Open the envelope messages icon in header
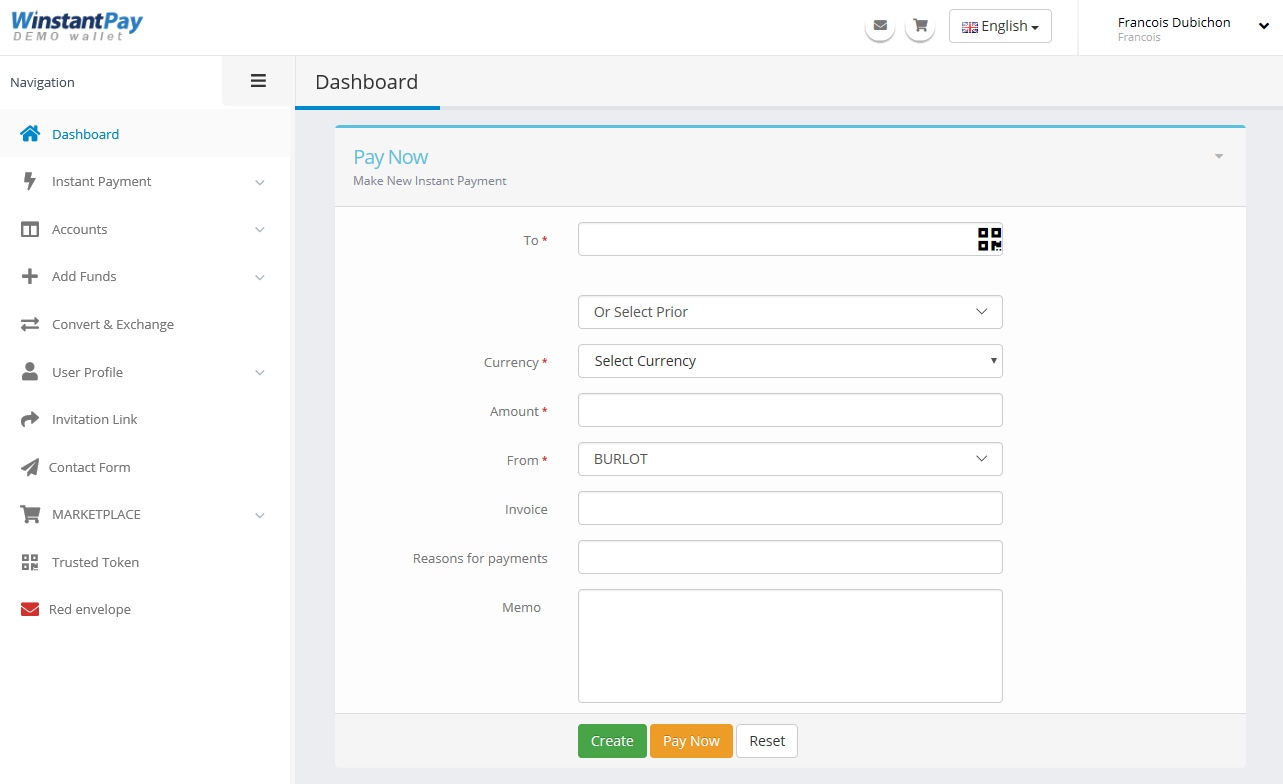This screenshot has width=1283, height=784. pyautogui.click(x=880, y=26)
